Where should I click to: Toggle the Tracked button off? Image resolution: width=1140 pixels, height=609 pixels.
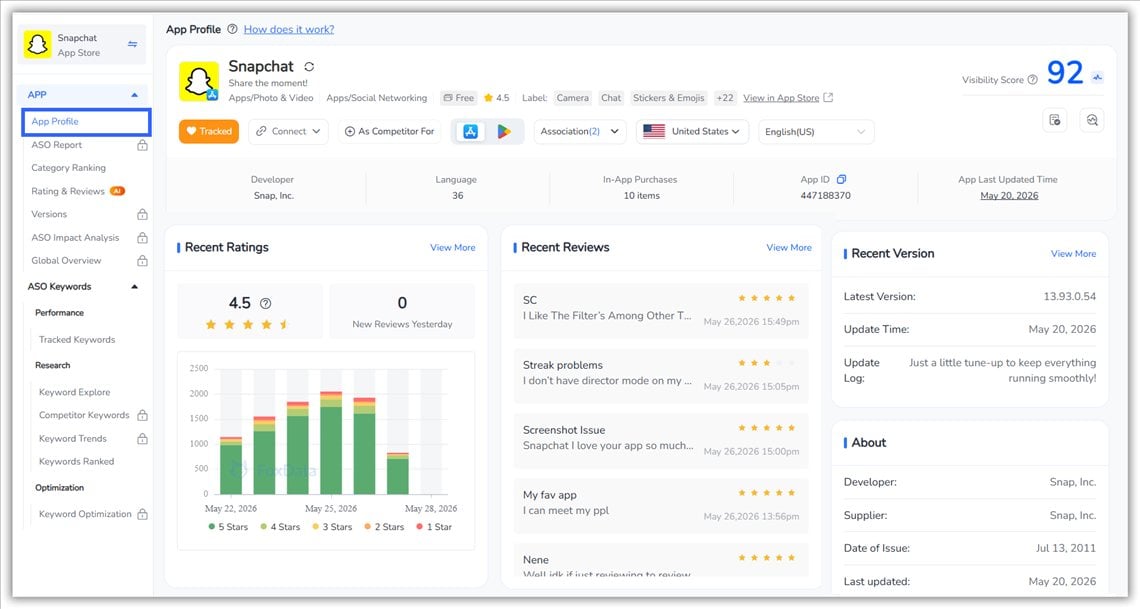[209, 132]
